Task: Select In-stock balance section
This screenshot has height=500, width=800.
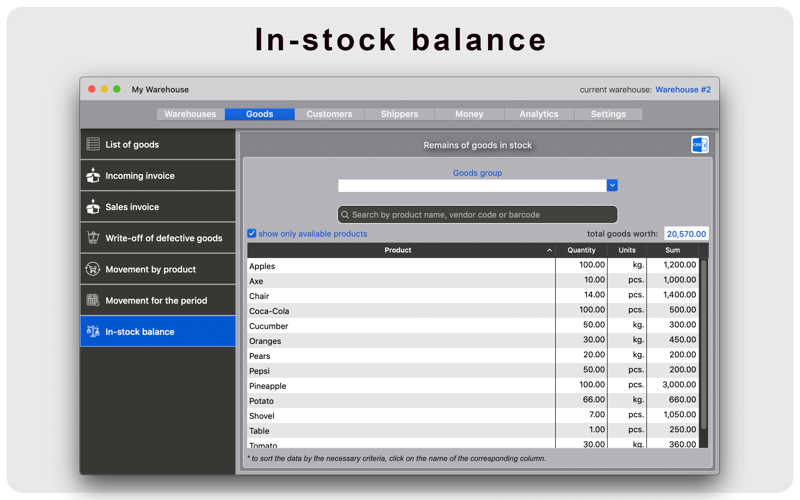Action: tap(158, 331)
